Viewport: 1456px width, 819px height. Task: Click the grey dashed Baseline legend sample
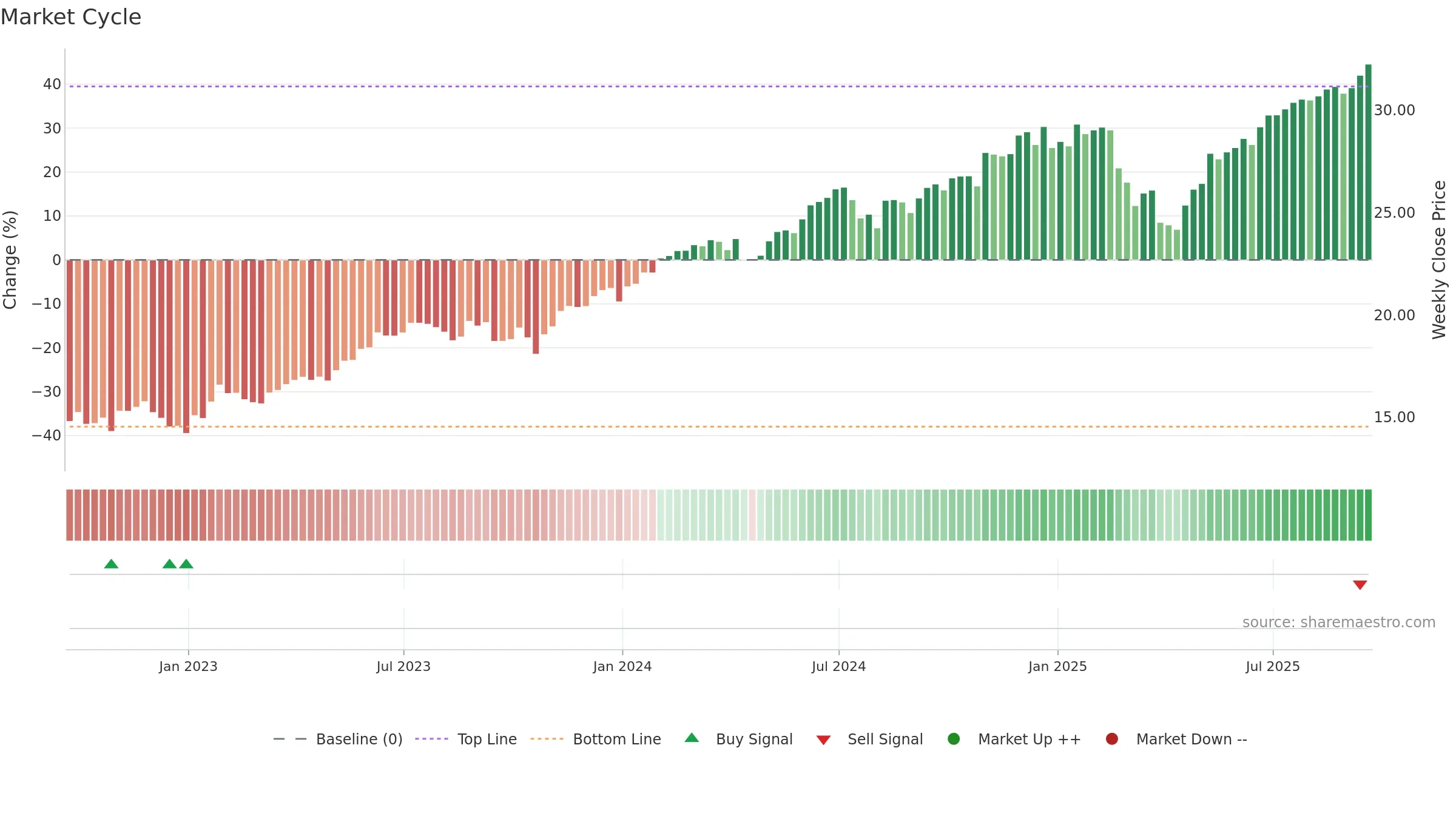point(290,739)
